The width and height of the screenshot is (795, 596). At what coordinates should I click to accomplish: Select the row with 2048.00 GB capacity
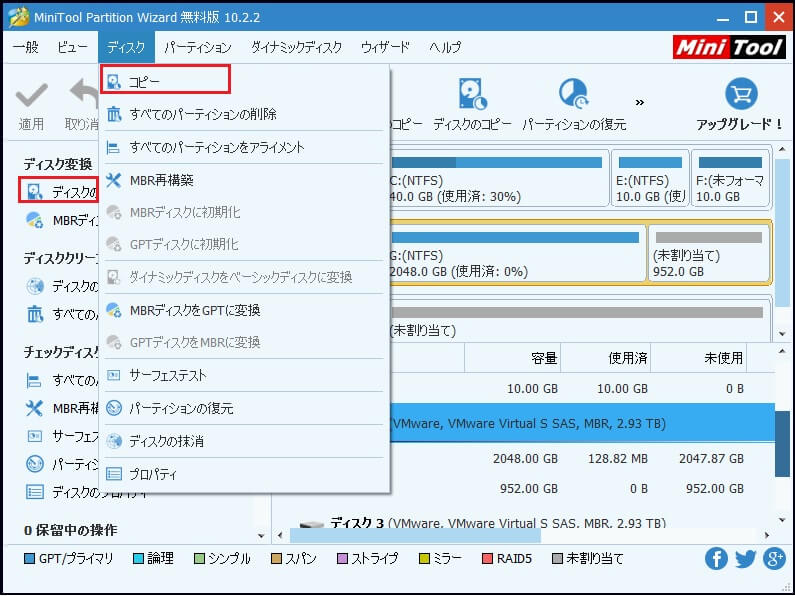582,459
